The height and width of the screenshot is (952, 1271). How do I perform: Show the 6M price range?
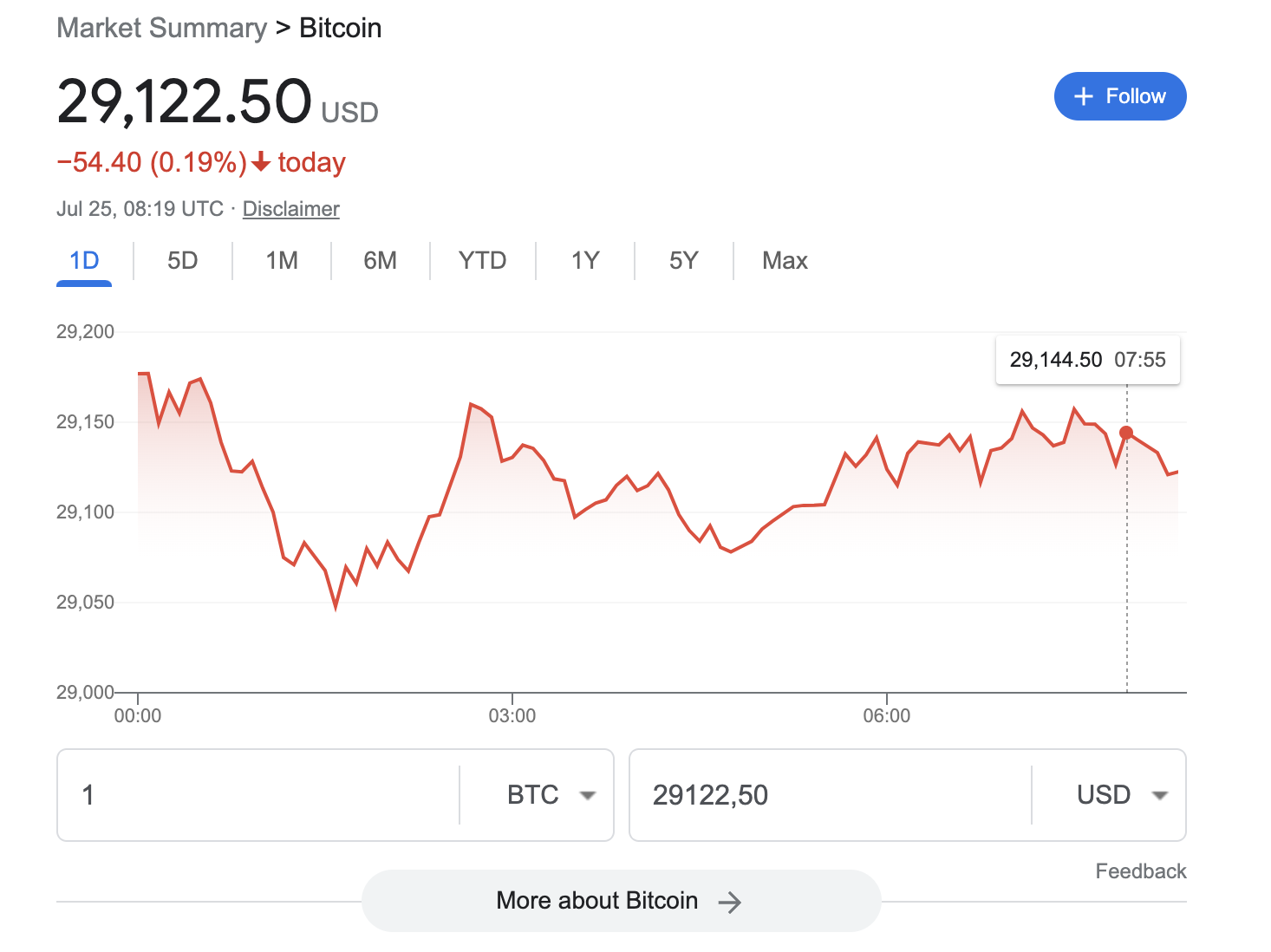tap(380, 261)
